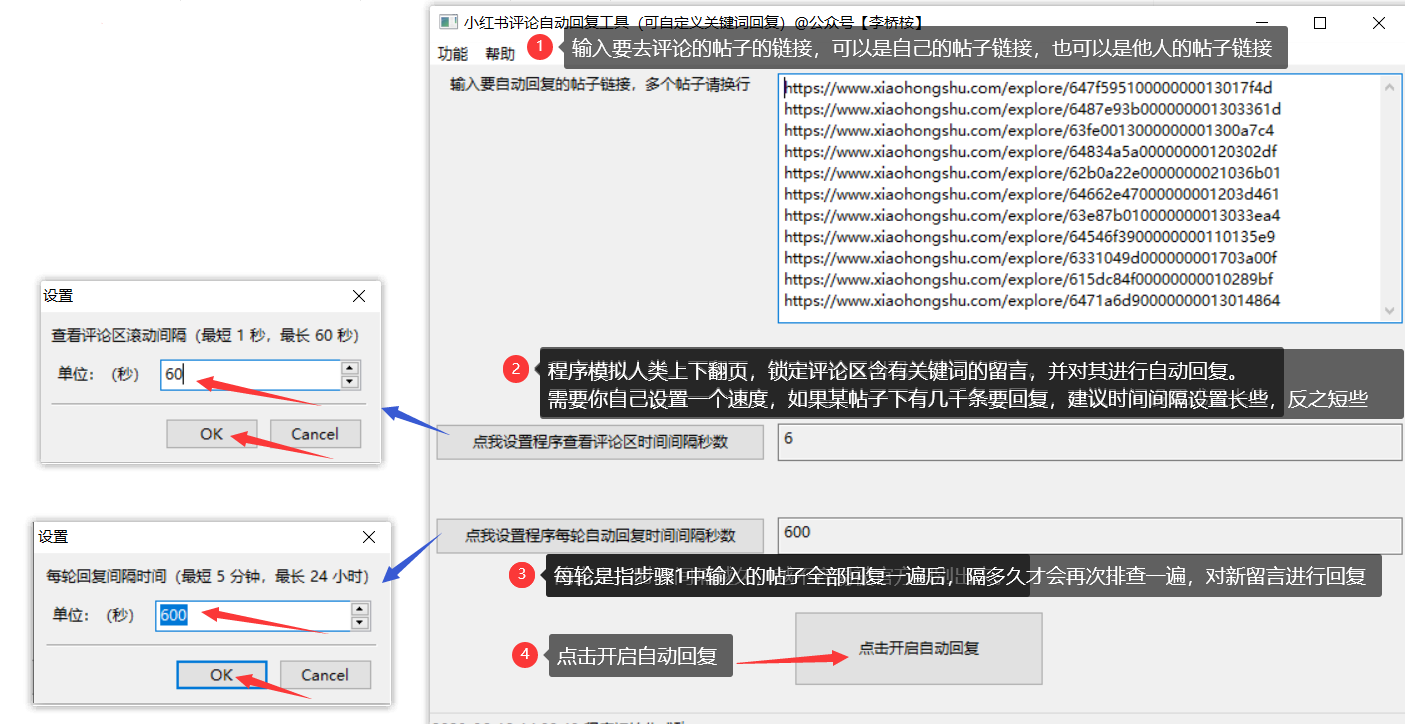The width and height of the screenshot is (1405, 724).
Task: Increase the 60-second scroll interval value
Action: point(350,369)
